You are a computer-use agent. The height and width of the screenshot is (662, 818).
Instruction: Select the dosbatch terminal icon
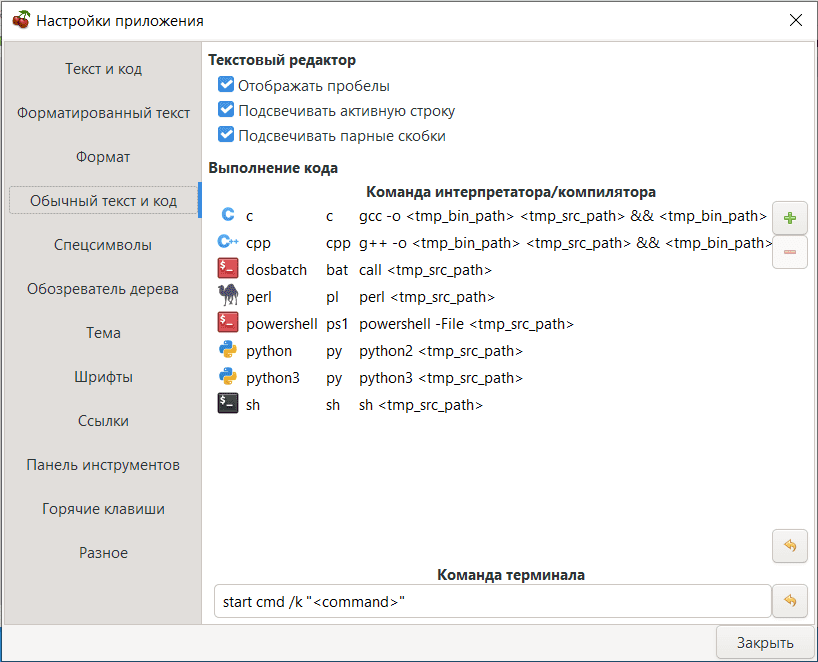click(228, 270)
